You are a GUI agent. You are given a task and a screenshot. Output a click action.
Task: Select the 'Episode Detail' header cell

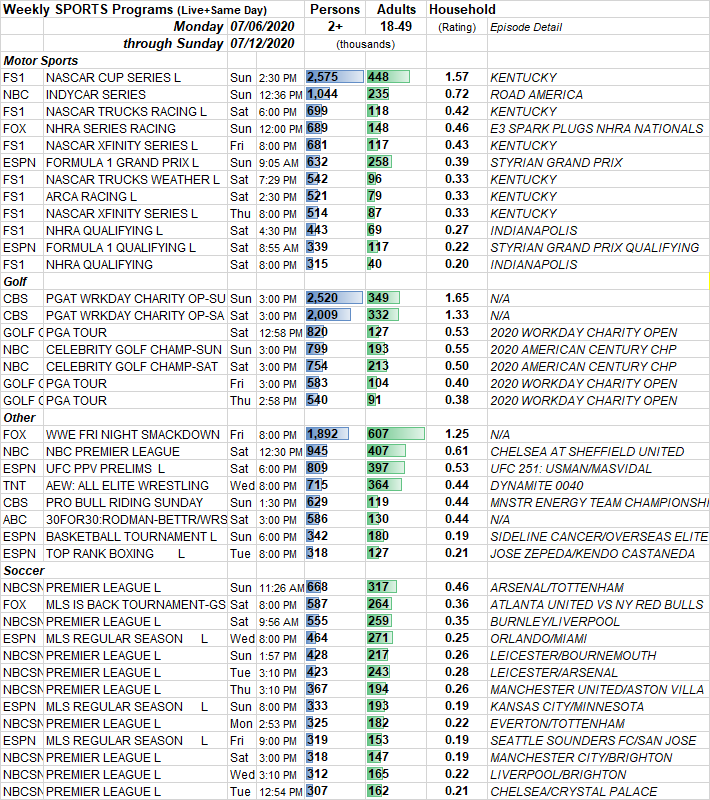tap(526, 27)
